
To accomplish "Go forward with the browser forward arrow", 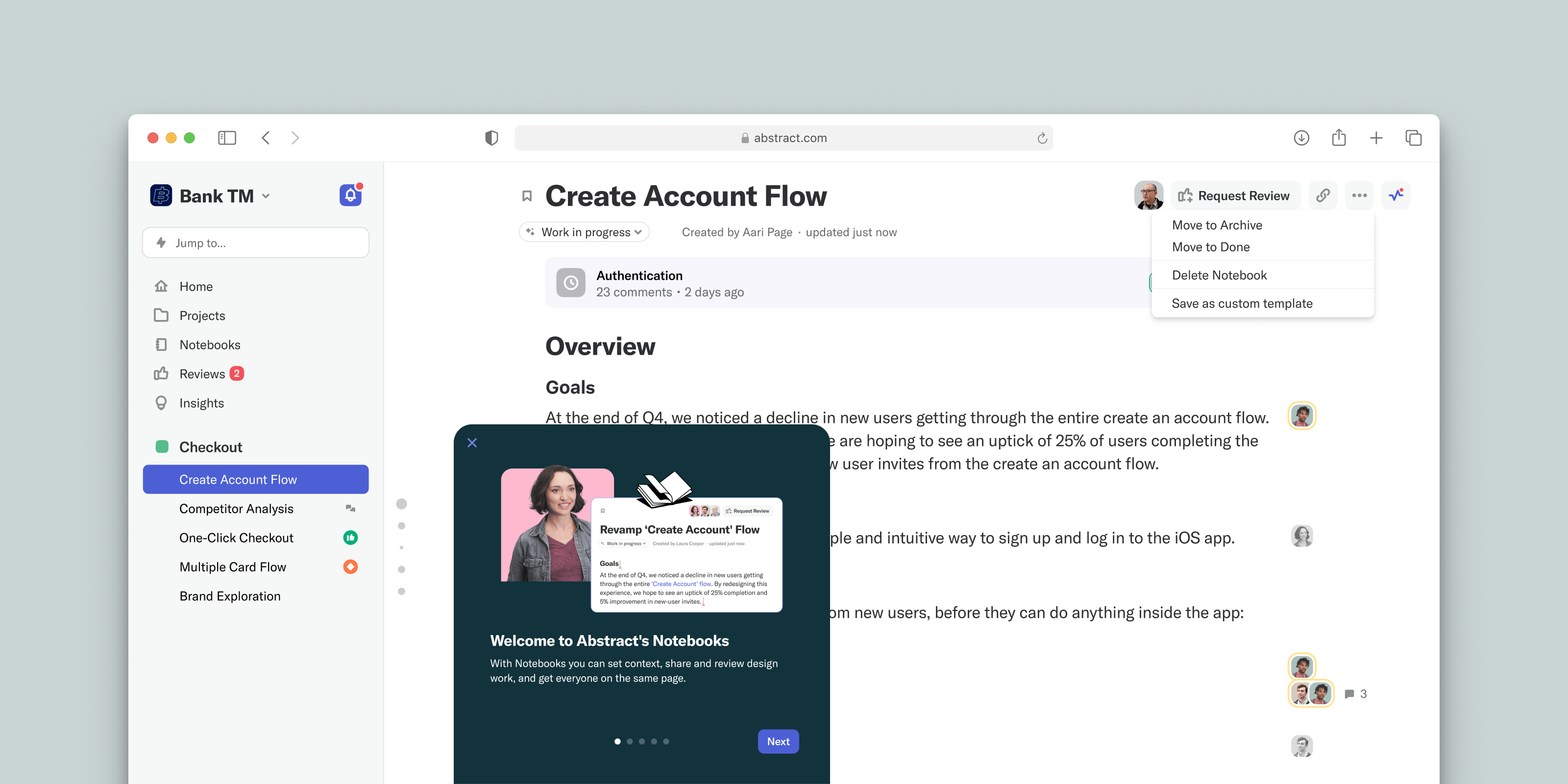I will 295,138.
